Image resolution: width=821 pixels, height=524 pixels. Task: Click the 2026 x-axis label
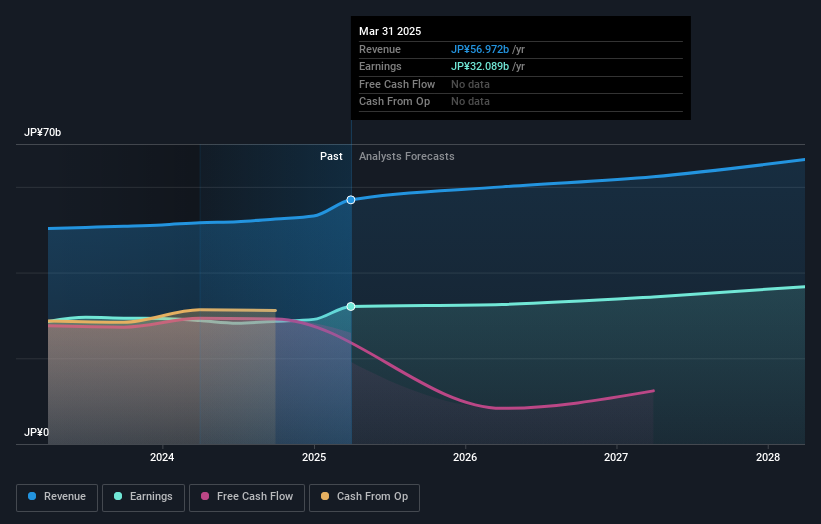pyautogui.click(x=465, y=458)
